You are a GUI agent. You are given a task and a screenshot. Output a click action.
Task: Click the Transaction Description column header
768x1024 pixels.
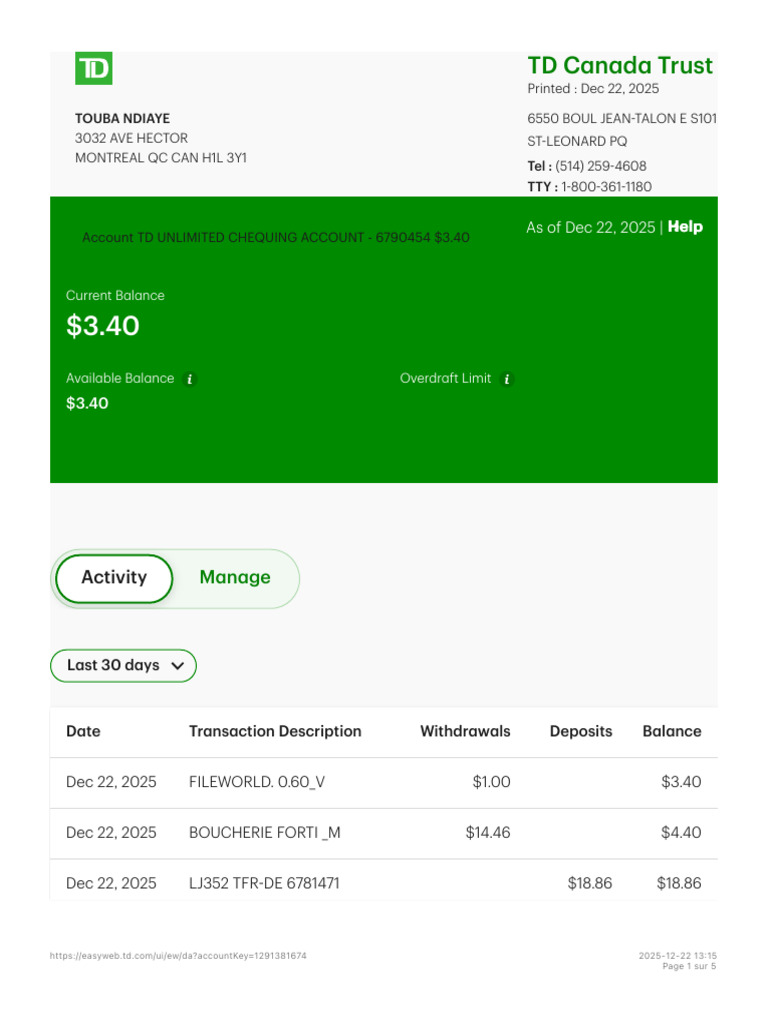point(275,732)
